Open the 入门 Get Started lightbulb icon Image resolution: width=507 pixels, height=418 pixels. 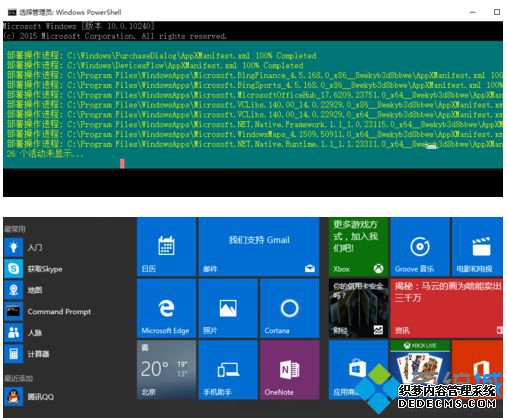click(x=13, y=247)
